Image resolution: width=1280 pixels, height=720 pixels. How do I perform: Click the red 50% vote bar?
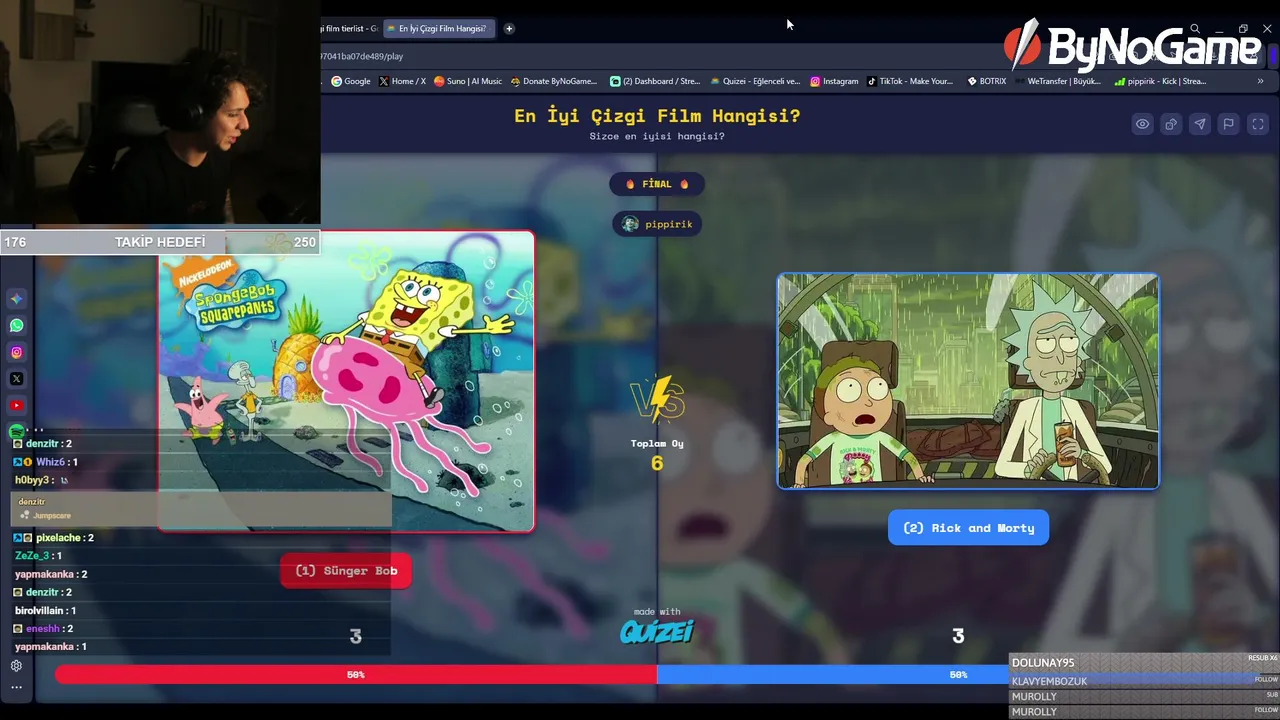tap(356, 675)
